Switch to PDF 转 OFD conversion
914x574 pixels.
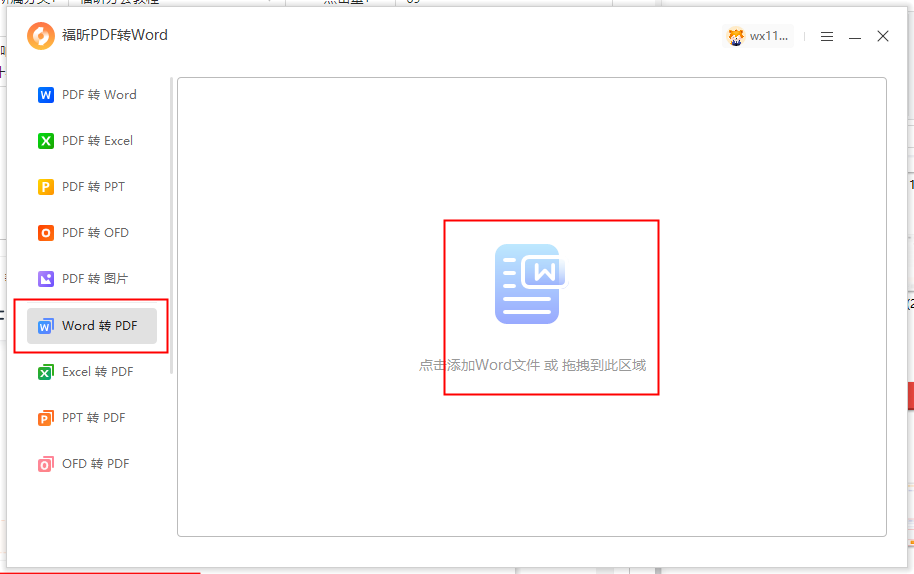(92, 233)
